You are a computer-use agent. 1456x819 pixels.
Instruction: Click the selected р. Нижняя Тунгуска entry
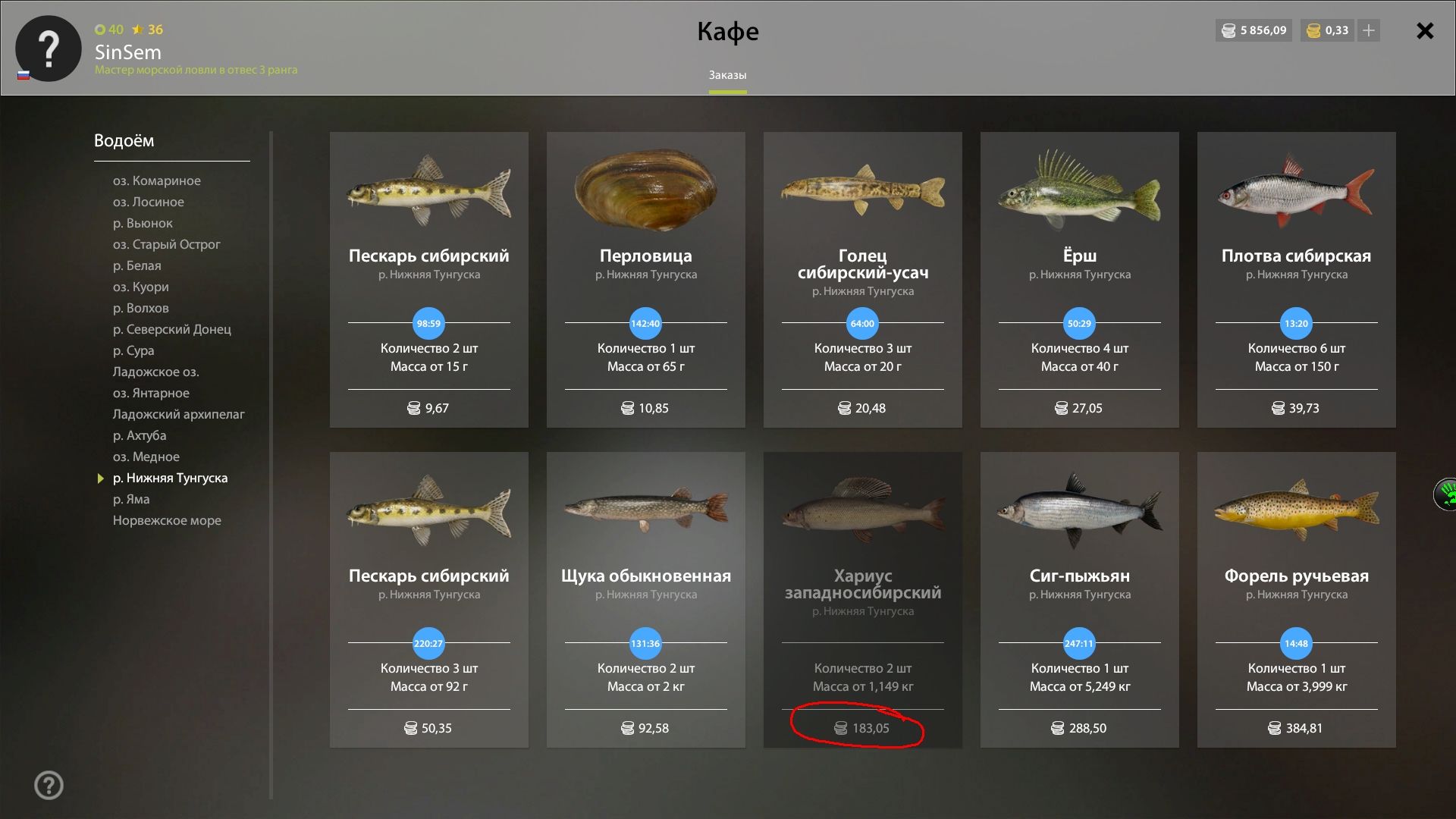click(x=170, y=478)
